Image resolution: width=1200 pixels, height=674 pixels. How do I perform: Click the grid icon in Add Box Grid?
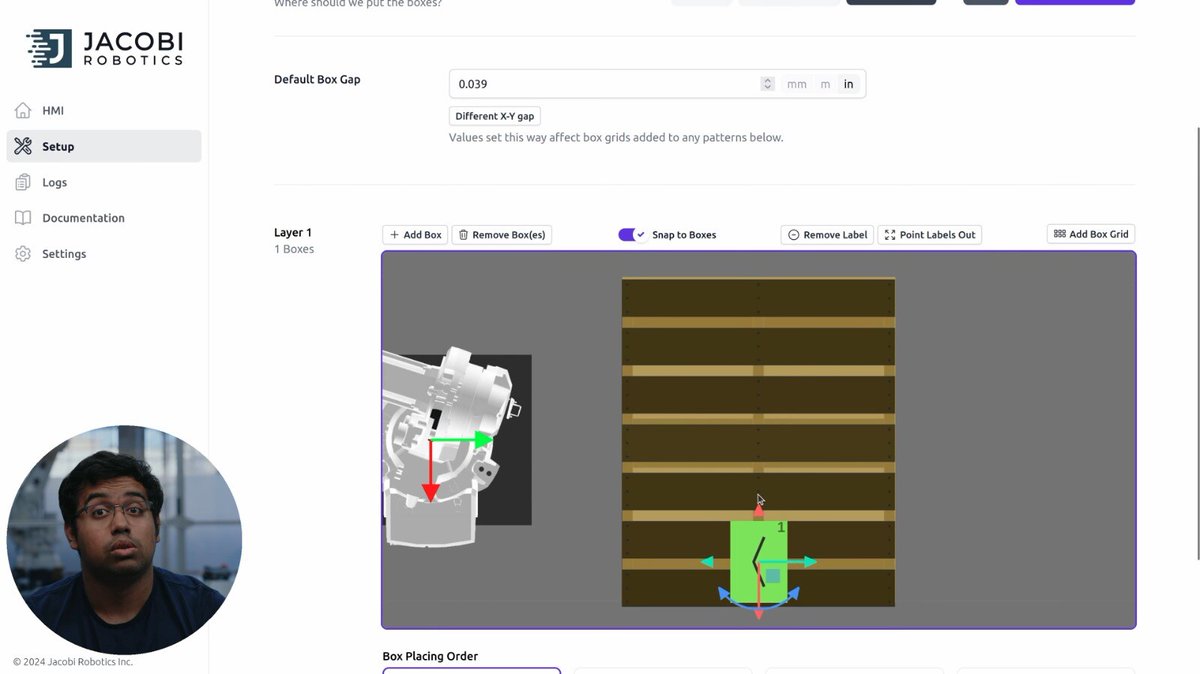(1060, 234)
